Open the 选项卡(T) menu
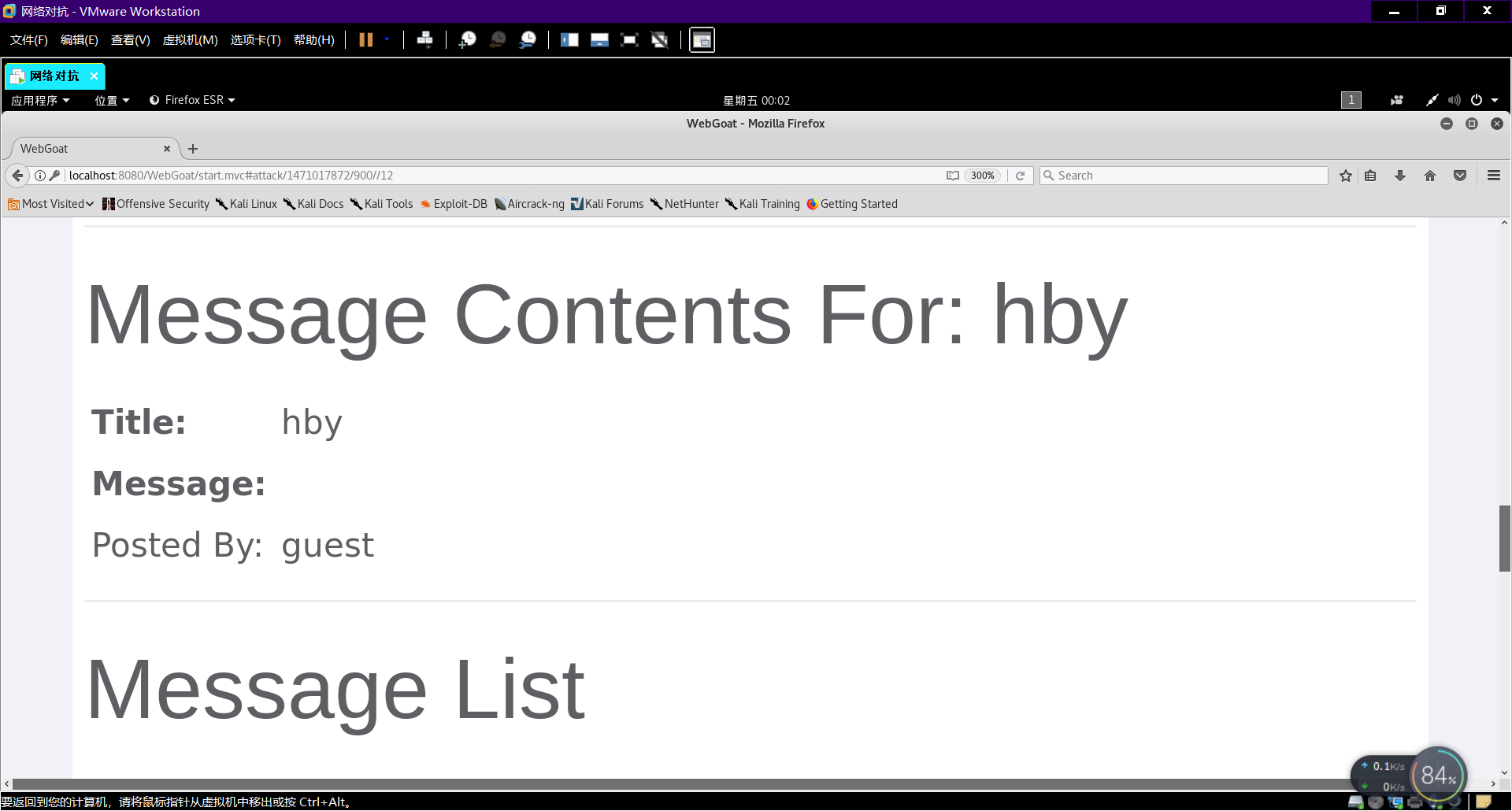Image resolution: width=1512 pixels, height=811 pixels. [255, 39]
